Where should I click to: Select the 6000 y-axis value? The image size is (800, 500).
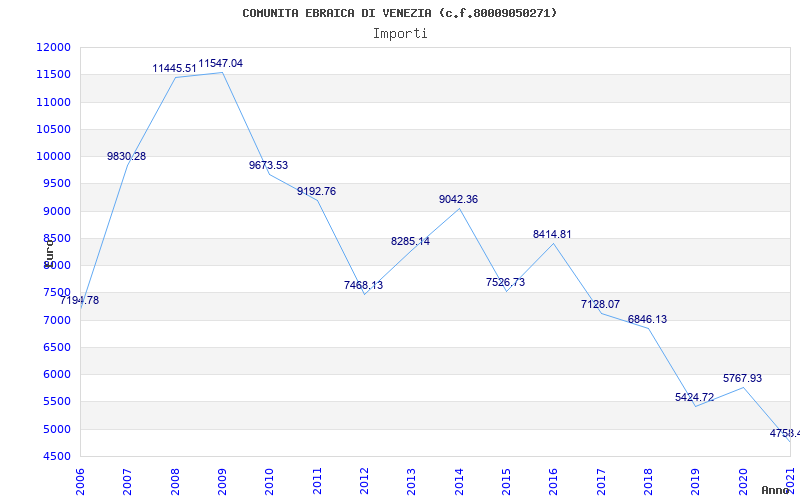(x=56, y=374)
